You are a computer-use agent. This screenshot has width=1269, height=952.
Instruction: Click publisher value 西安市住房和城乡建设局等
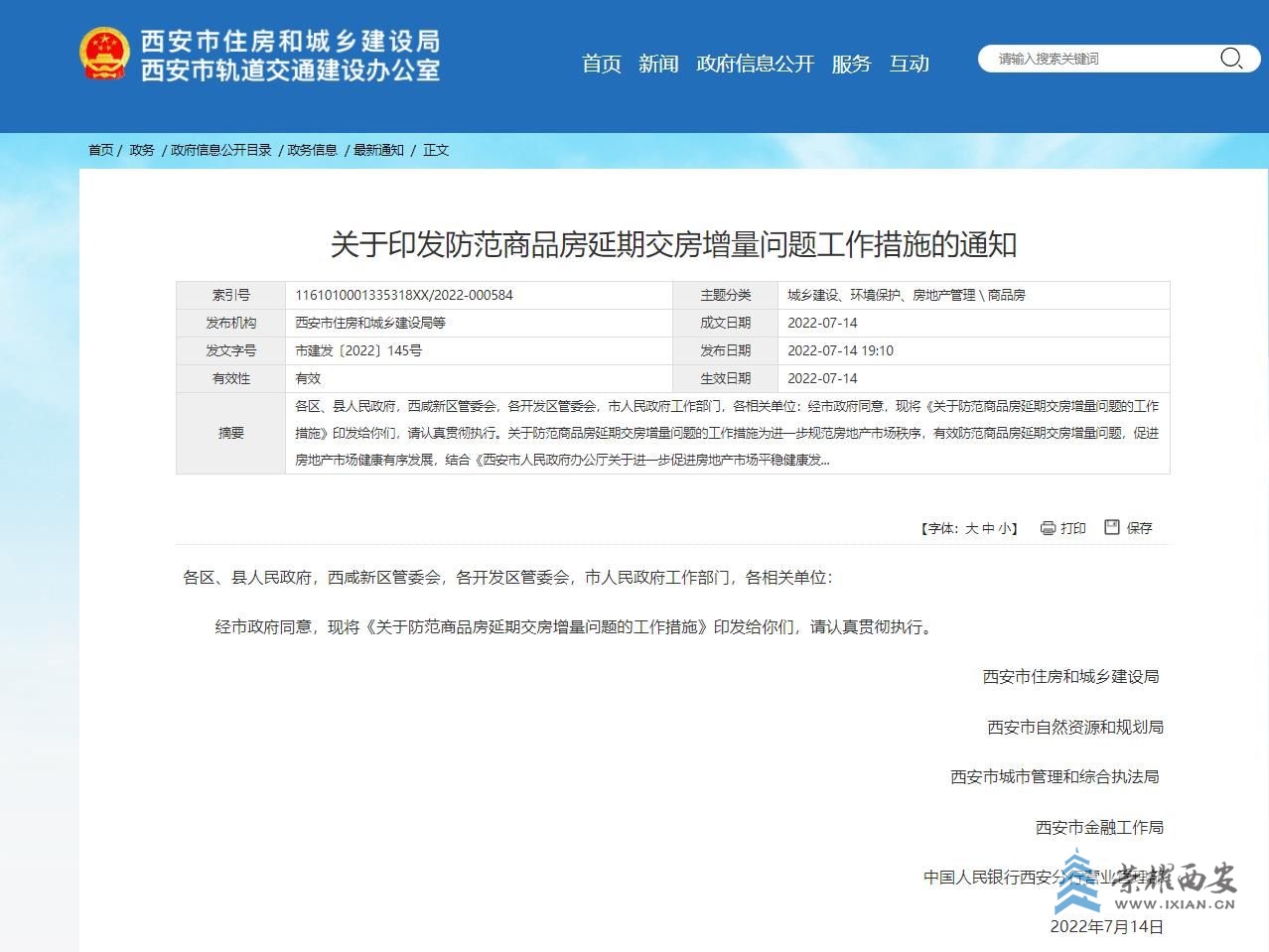[x=370, y=323]
